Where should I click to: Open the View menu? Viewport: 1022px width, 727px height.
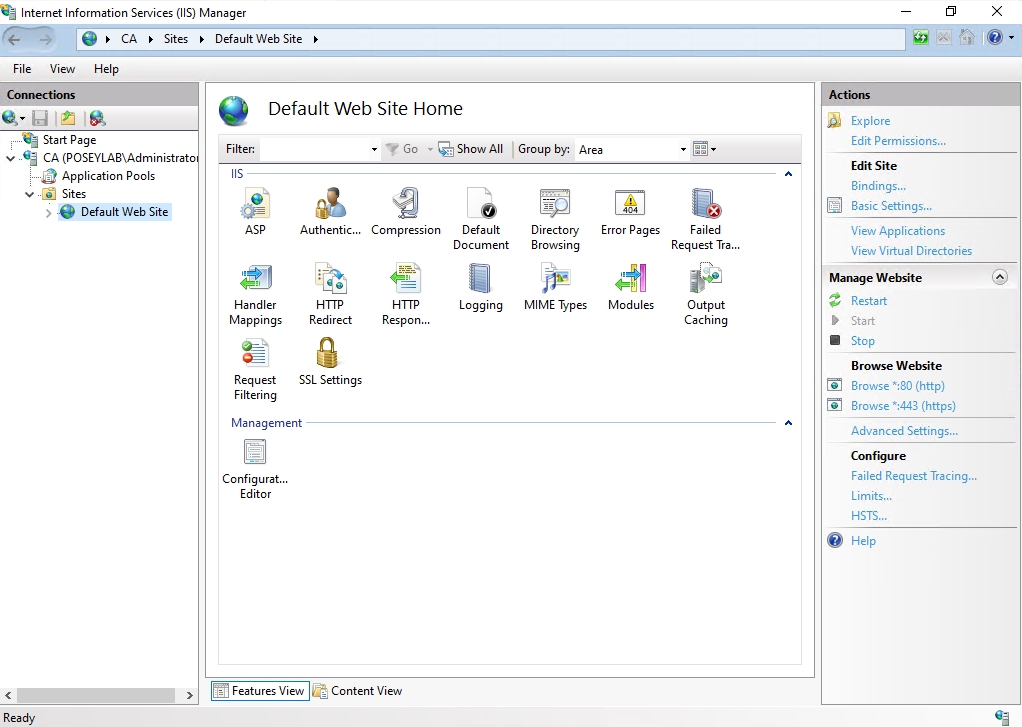tap(62, 69)
